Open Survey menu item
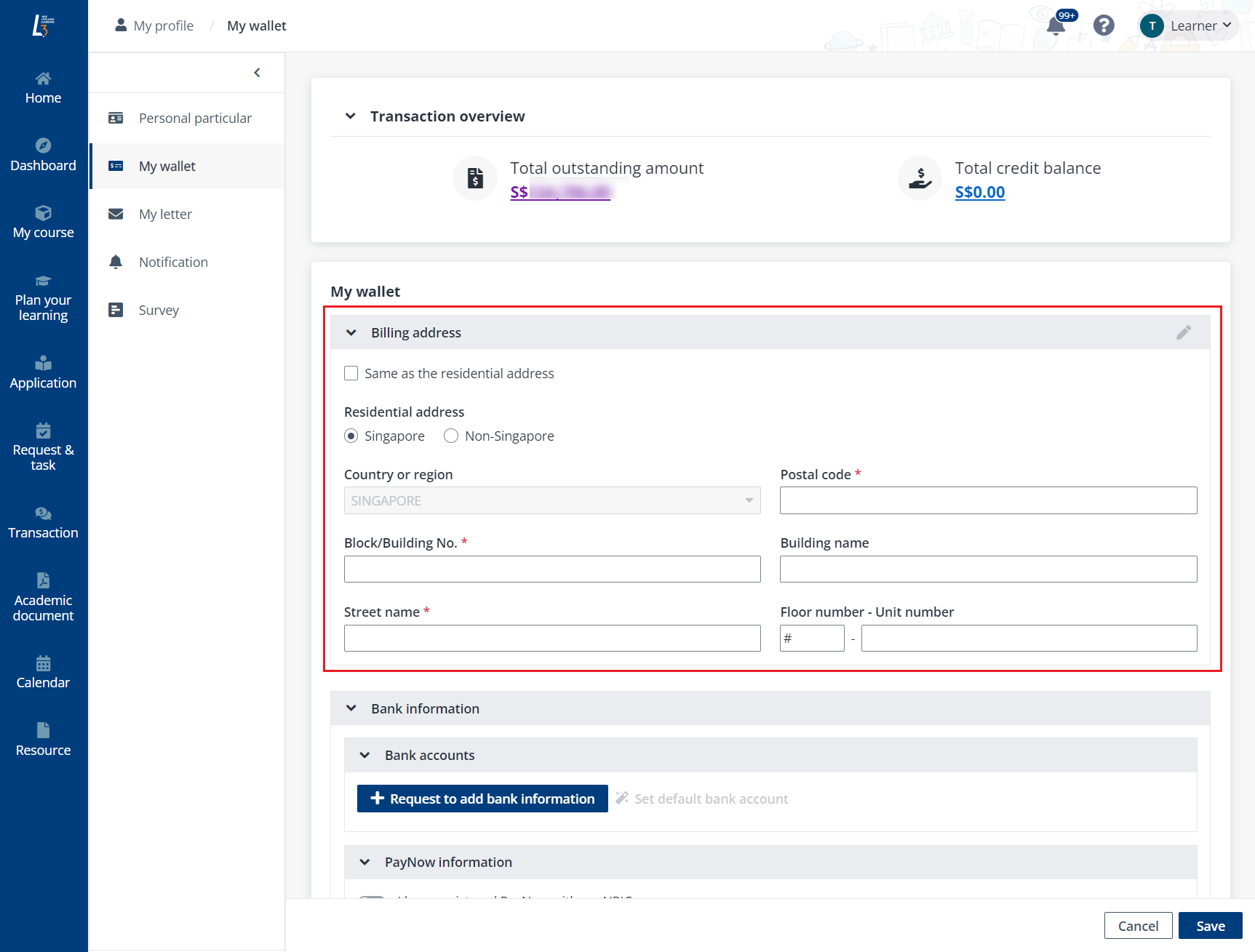The width and height of the screenshot is (1255, 952). 187,310
